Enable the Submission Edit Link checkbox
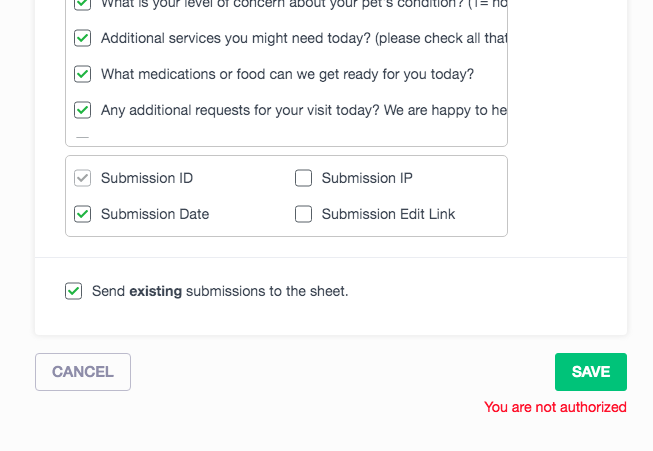 (x=304, y=214)
